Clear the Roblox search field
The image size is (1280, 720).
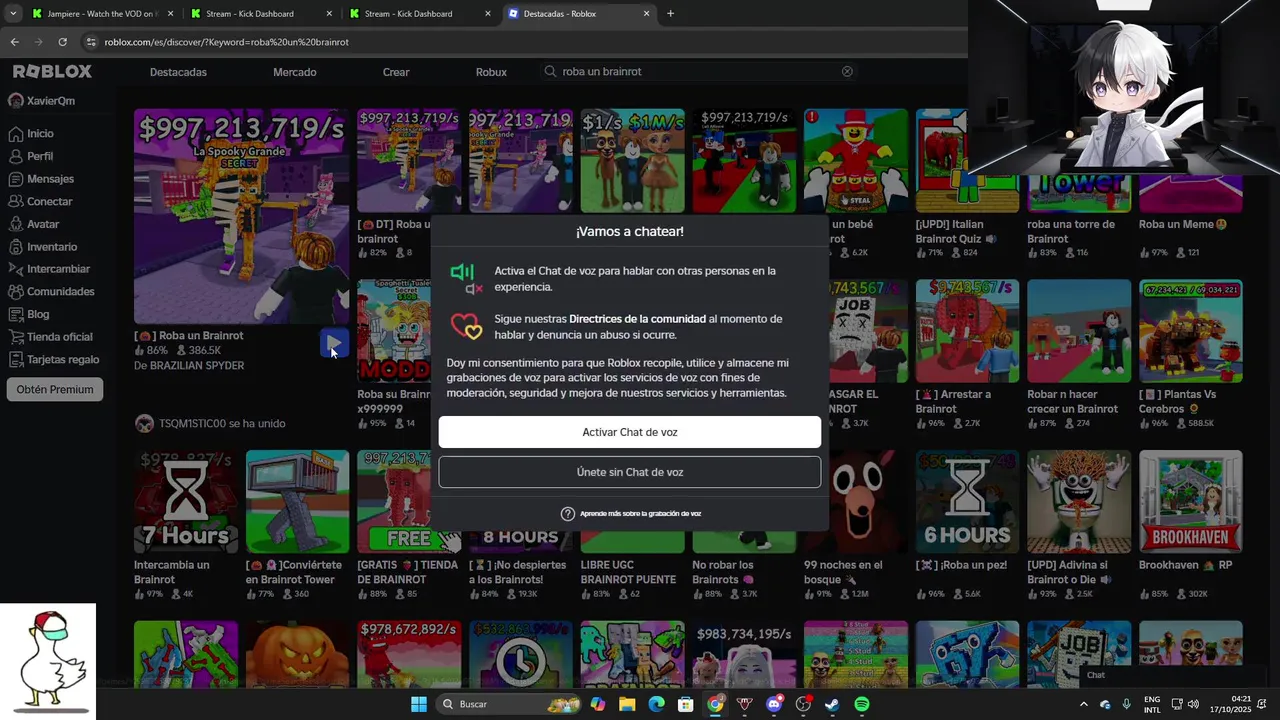847,72
